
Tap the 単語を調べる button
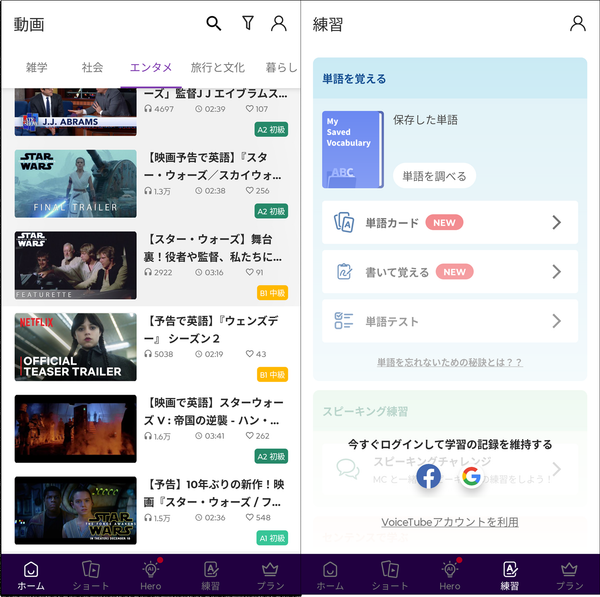(434, 176)
